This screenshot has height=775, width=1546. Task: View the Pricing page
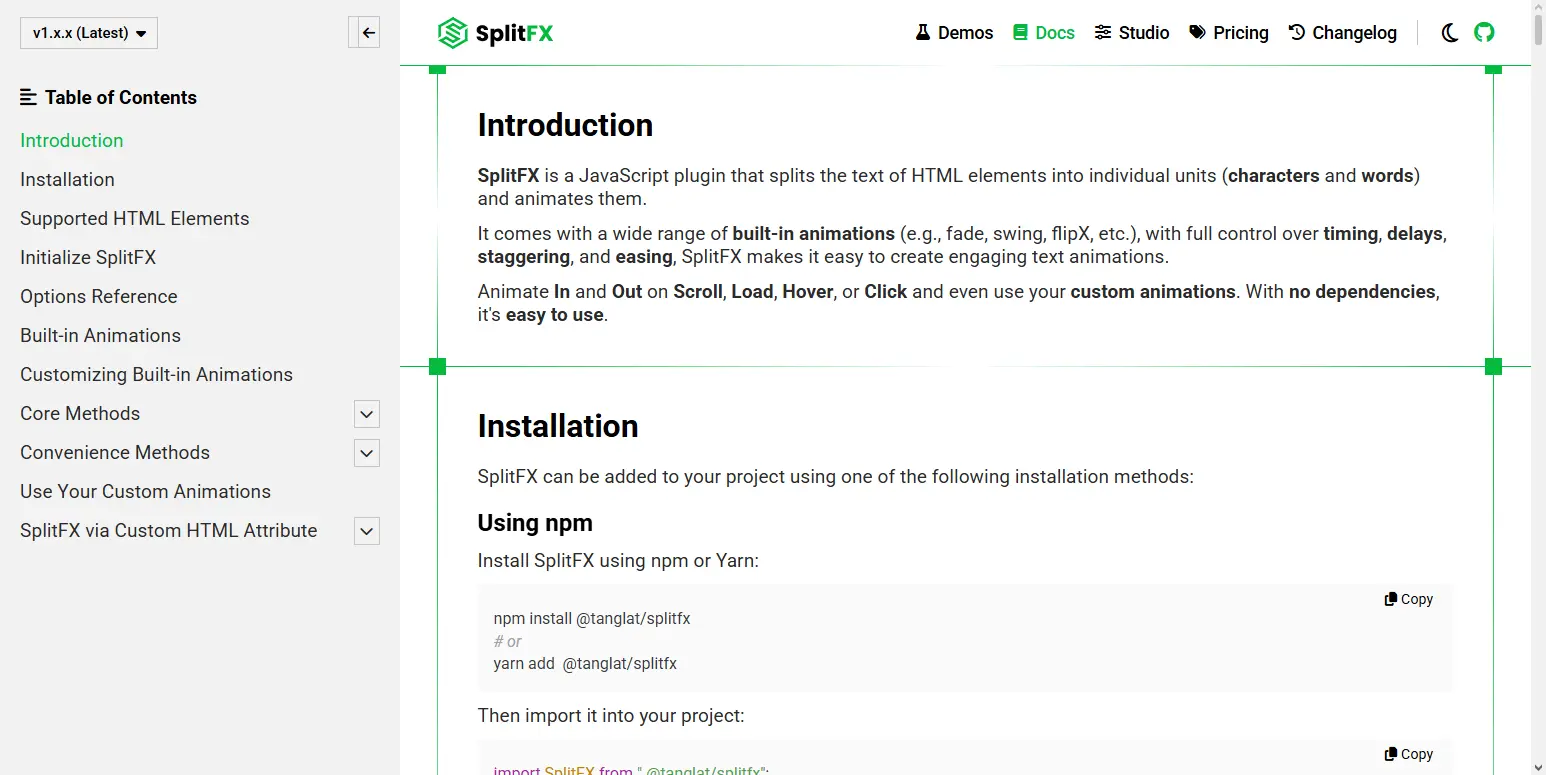pyautogui.click(x=1229, y=33)
